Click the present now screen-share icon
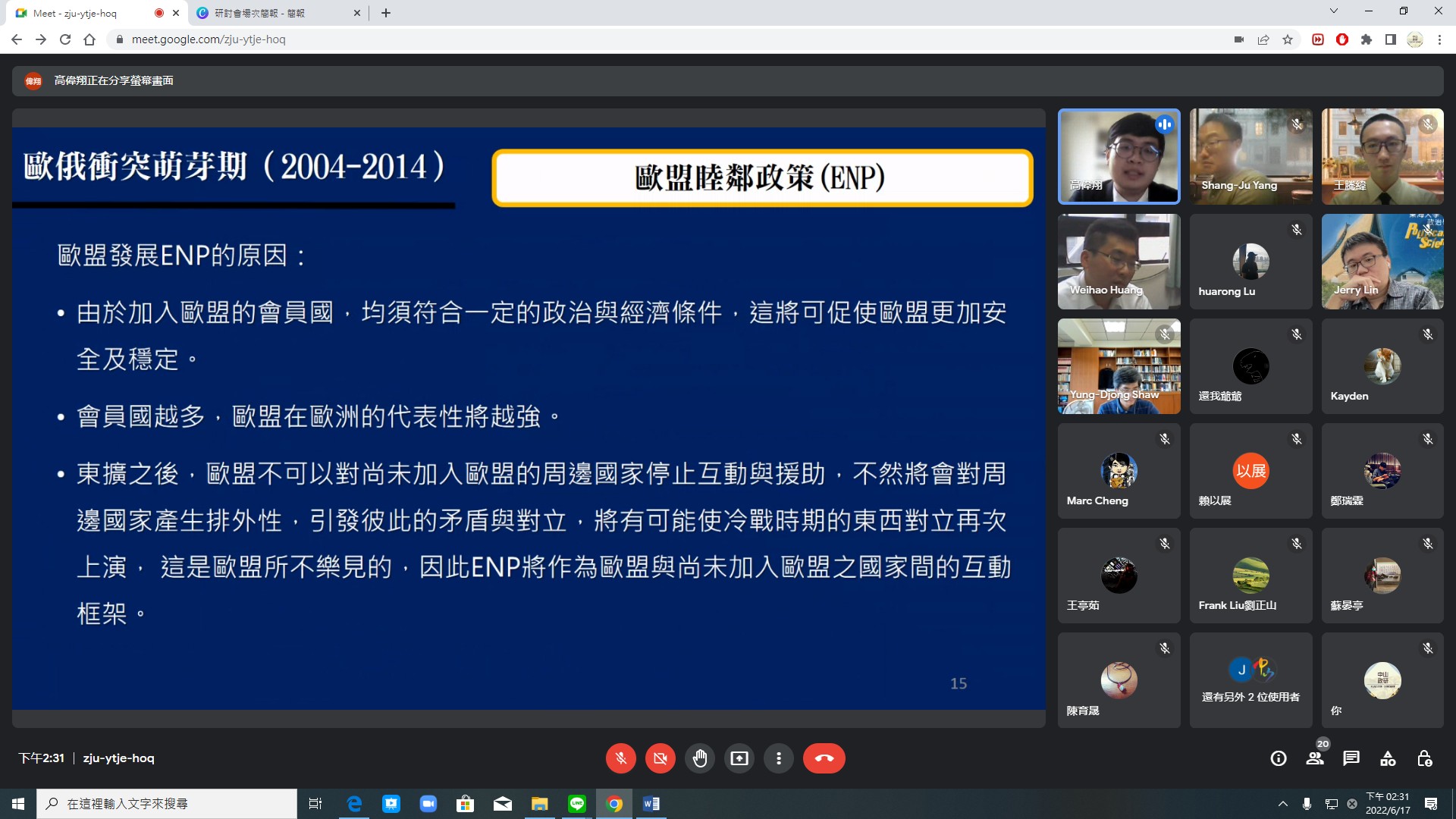 click(x=739, y=758)
